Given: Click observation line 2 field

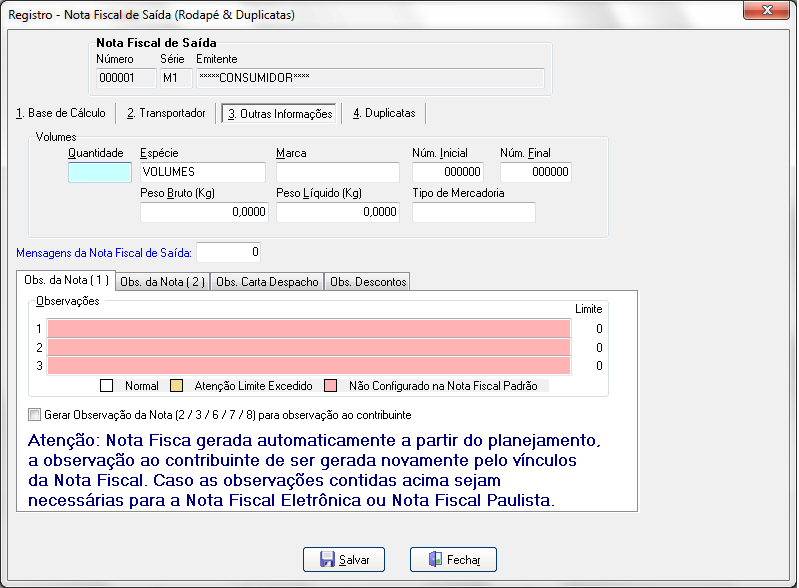Looking at the screenshot, I should tap(309, 348).
